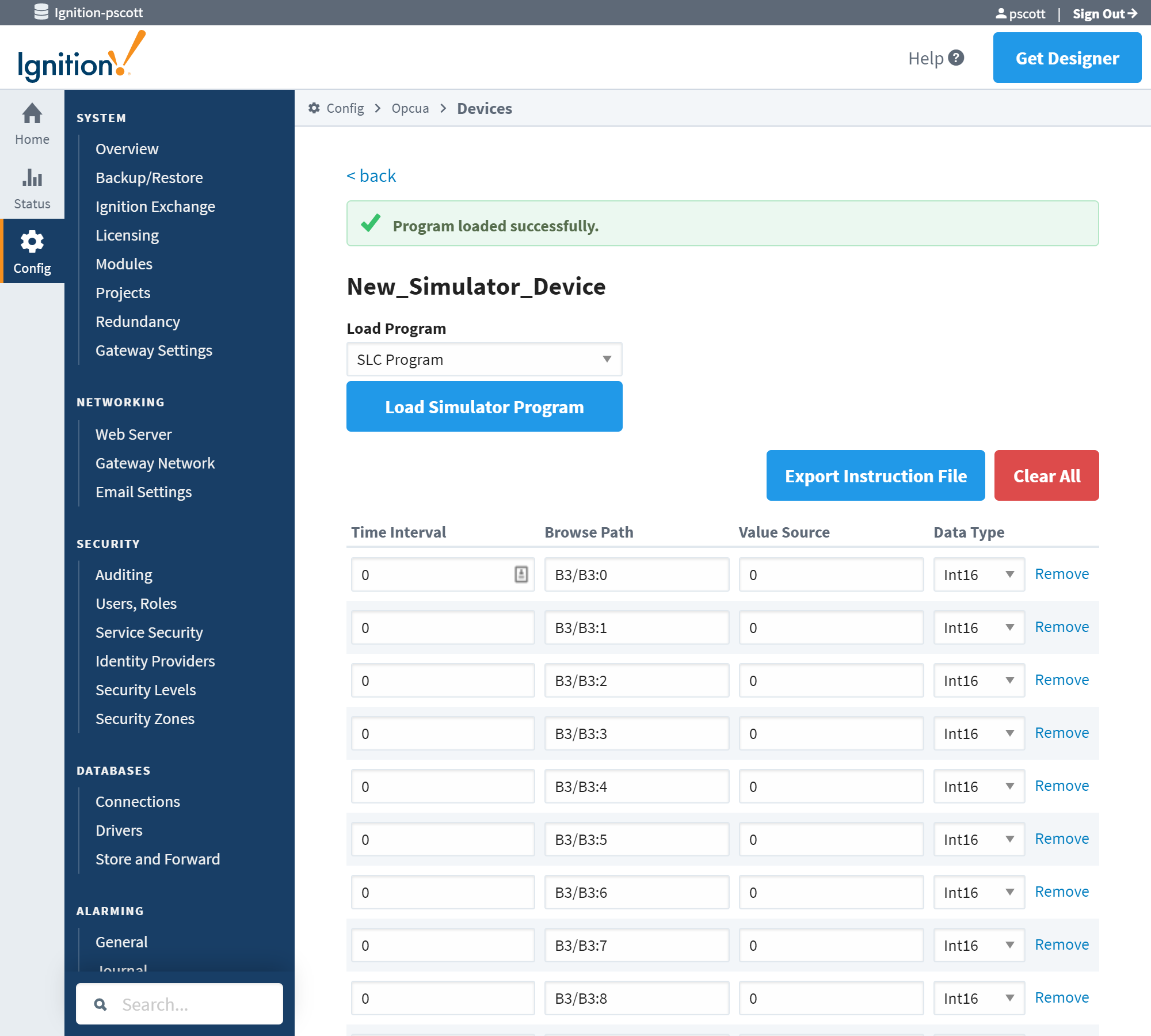This screenshot has height=1036, width=1151.
Task: Remove the B3/B3:8 row
Action: pyautogui.click(x=1062, y=997)
